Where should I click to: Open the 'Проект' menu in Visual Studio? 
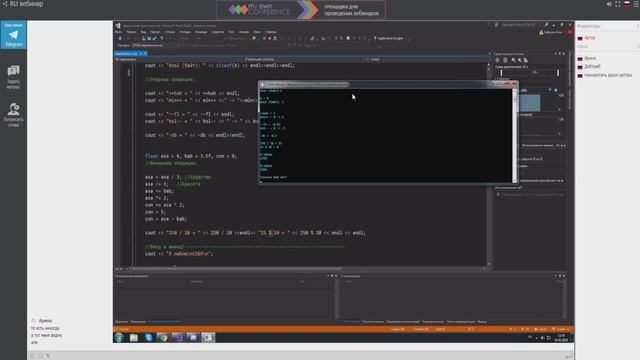tap(156, 32)
